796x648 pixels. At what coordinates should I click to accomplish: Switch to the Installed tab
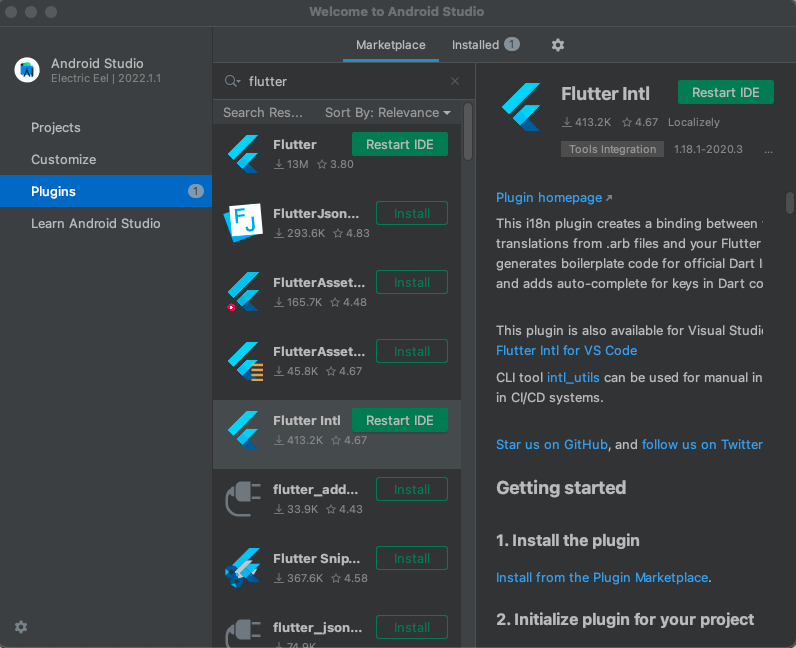pos(485,45)
